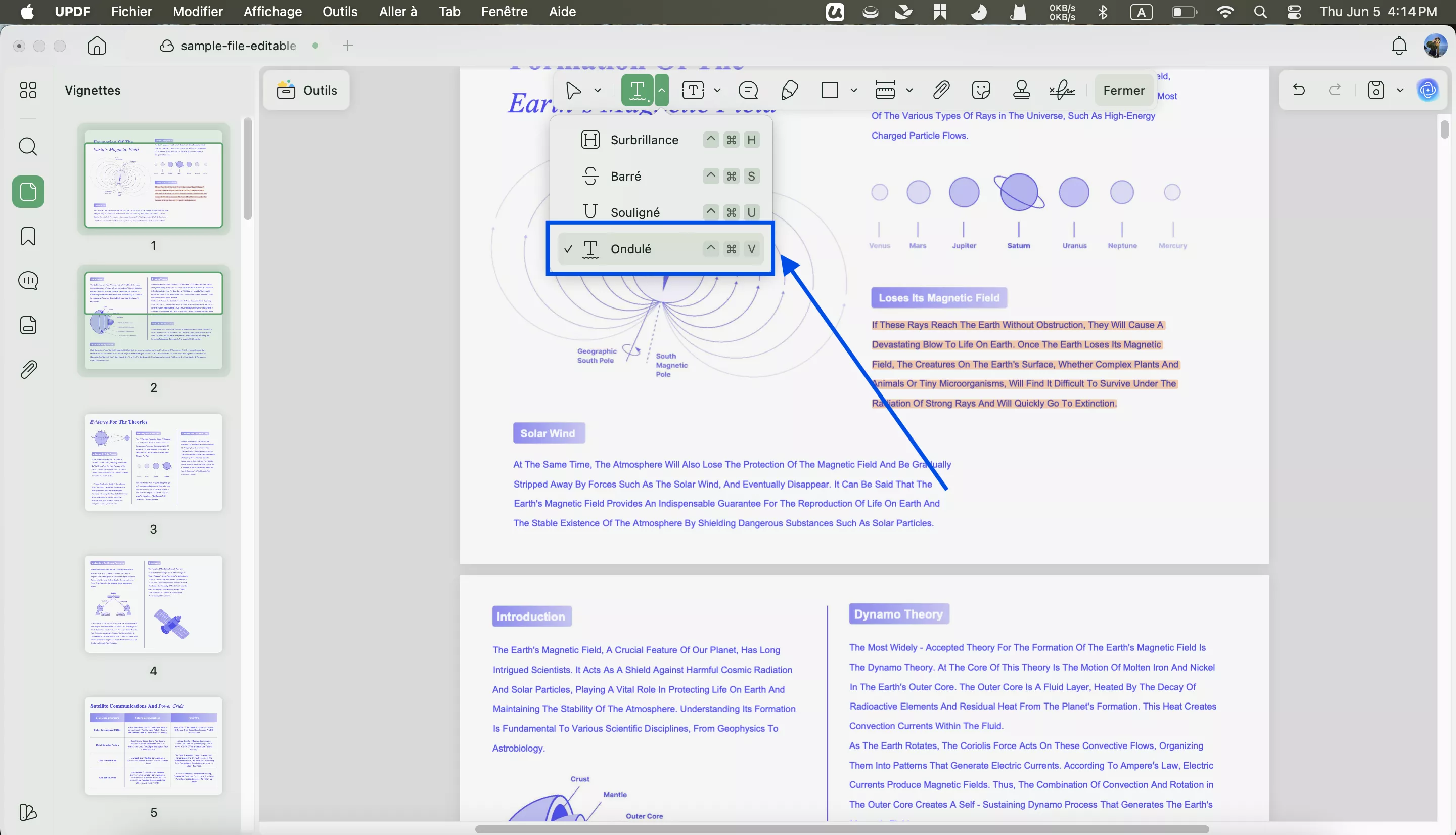The image size is (1456, 835).
Task: Open the user profile avatar
Action: tap(1436, 46)
